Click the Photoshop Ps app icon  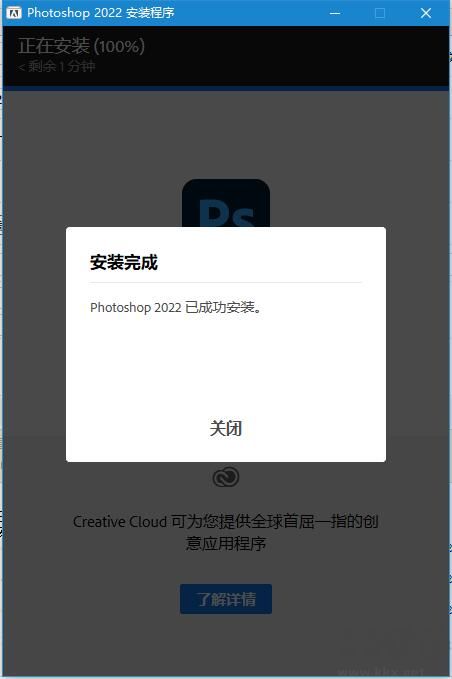(226, 203)
